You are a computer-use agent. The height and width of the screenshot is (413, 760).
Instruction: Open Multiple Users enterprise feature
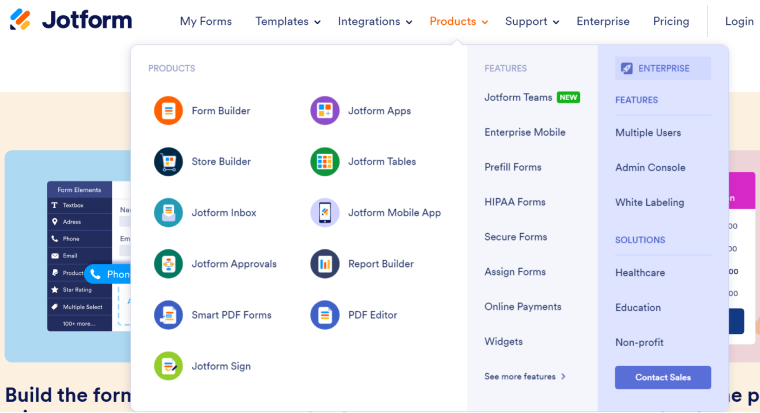click(648, 133)
